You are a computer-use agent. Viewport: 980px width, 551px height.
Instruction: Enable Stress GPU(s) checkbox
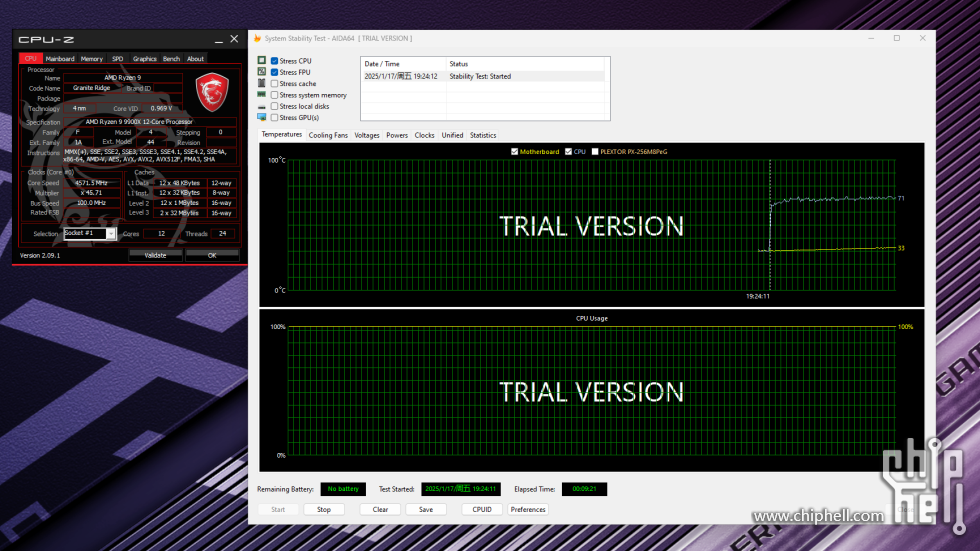(x=274, y=117)
